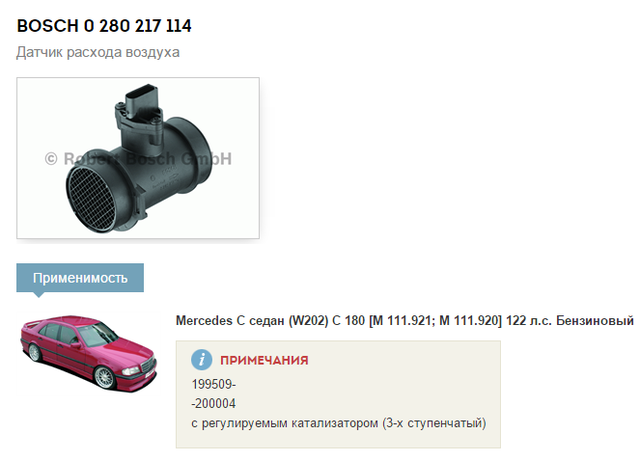Click the 122 л.с. power text
Image resolution: width=640 pixels, height=461 pixels.
(529, 321)
